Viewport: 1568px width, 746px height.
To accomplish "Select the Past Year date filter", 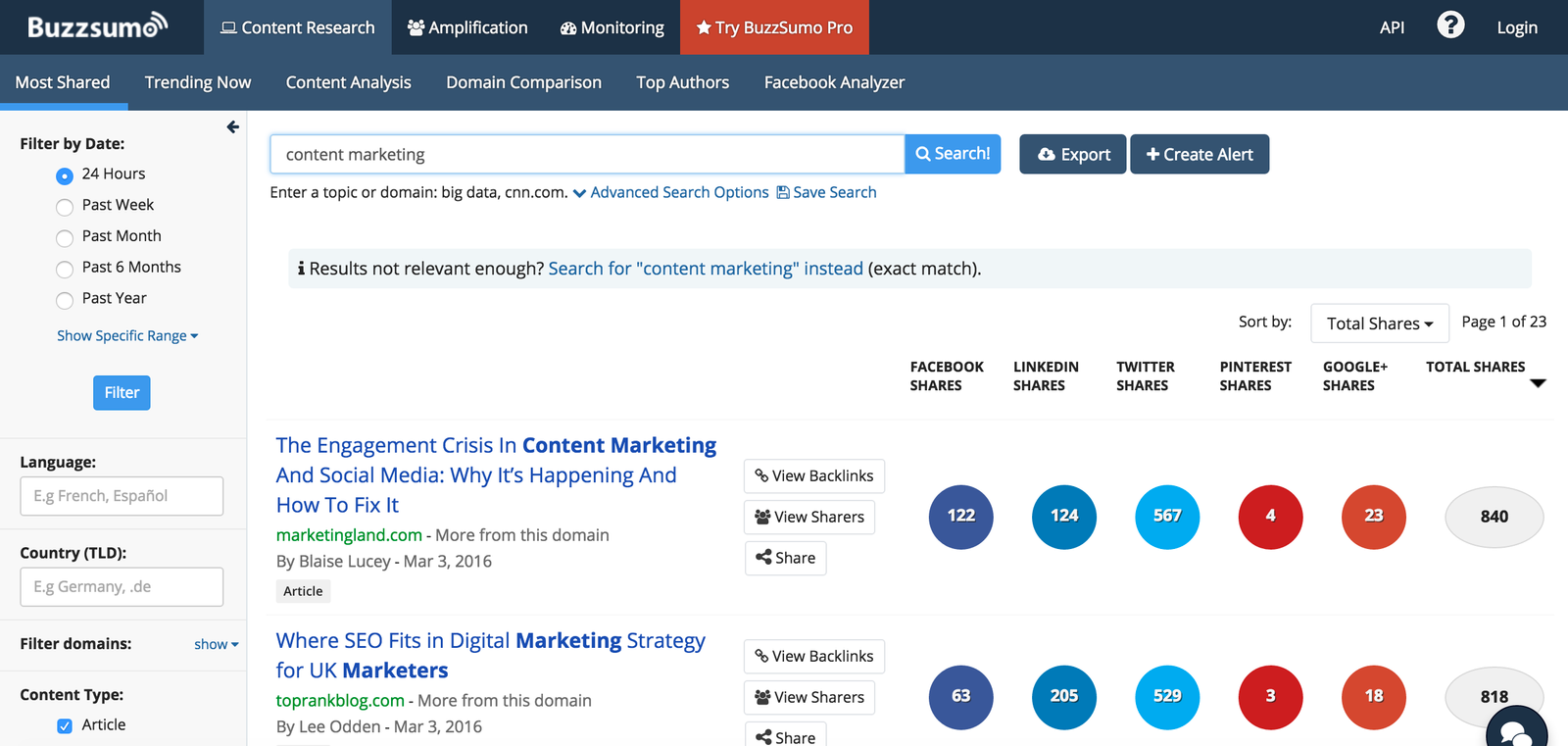I will click(65, 300).
